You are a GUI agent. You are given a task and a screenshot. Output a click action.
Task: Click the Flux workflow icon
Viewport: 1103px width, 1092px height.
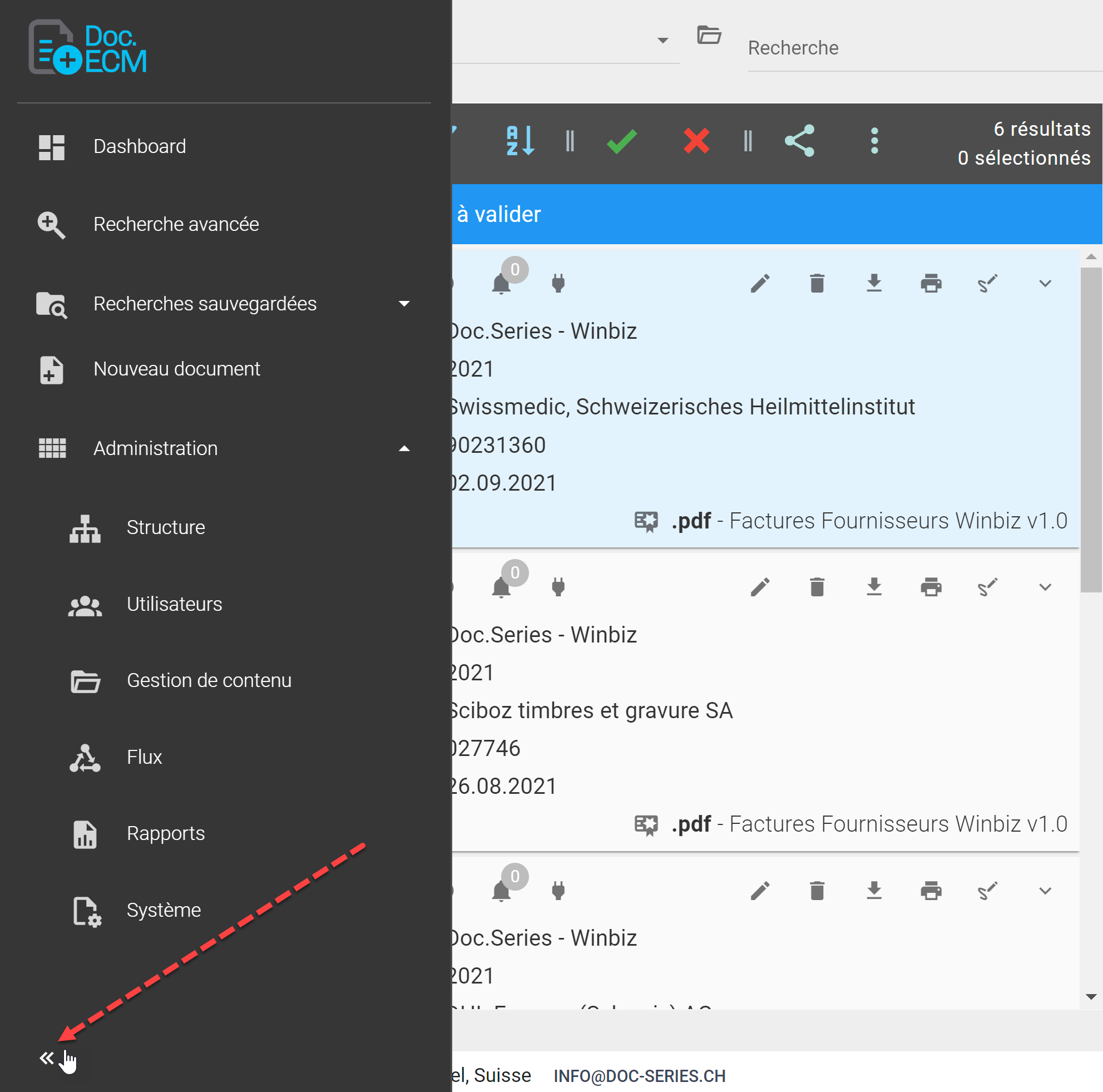coord(85,758)
